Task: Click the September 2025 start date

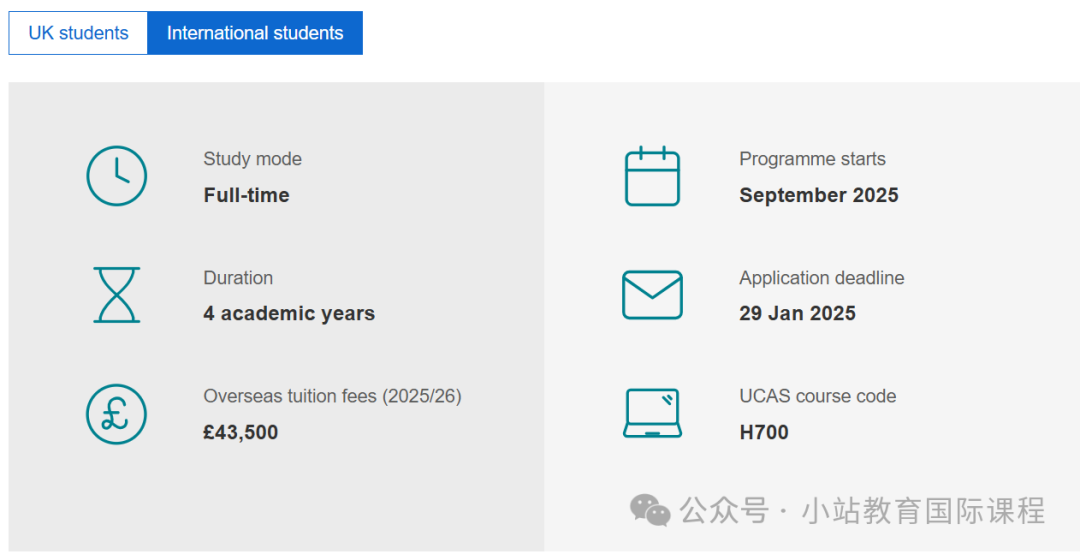Action: pos(818,195)
